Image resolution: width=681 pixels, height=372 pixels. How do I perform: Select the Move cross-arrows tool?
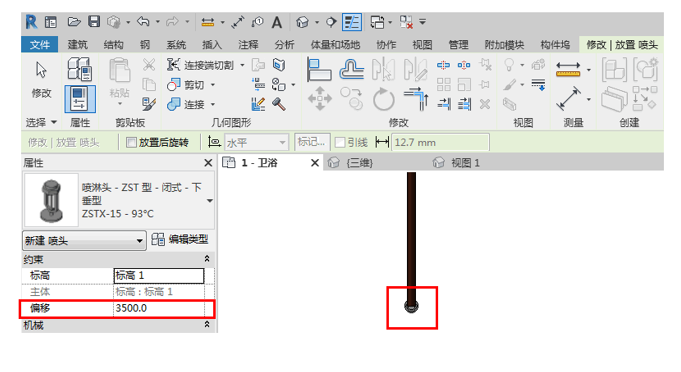pos(320,99)
